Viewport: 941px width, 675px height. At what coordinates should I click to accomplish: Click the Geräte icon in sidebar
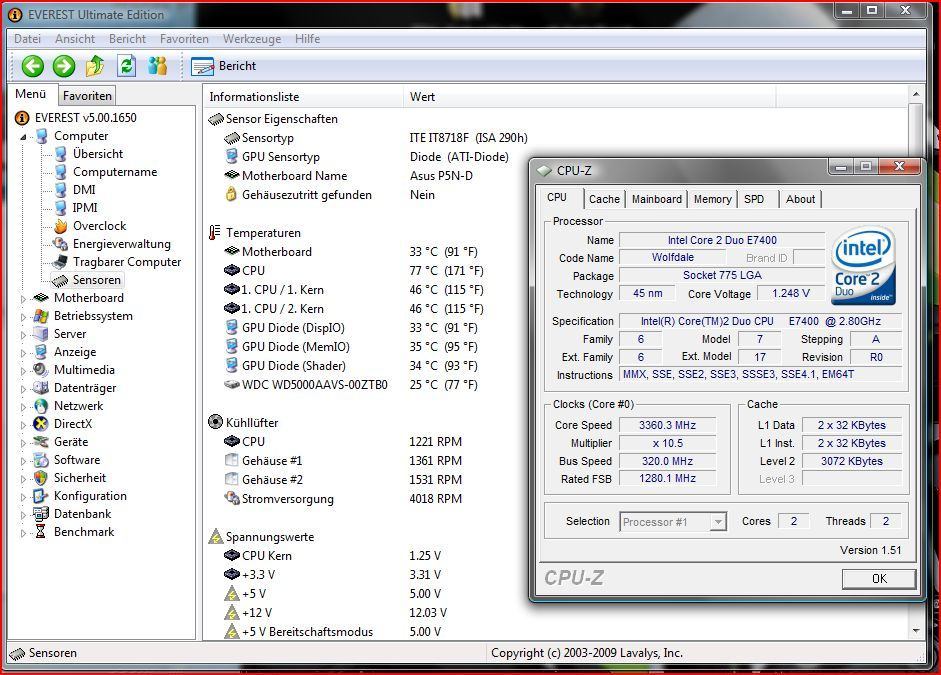tap(40, 442)
